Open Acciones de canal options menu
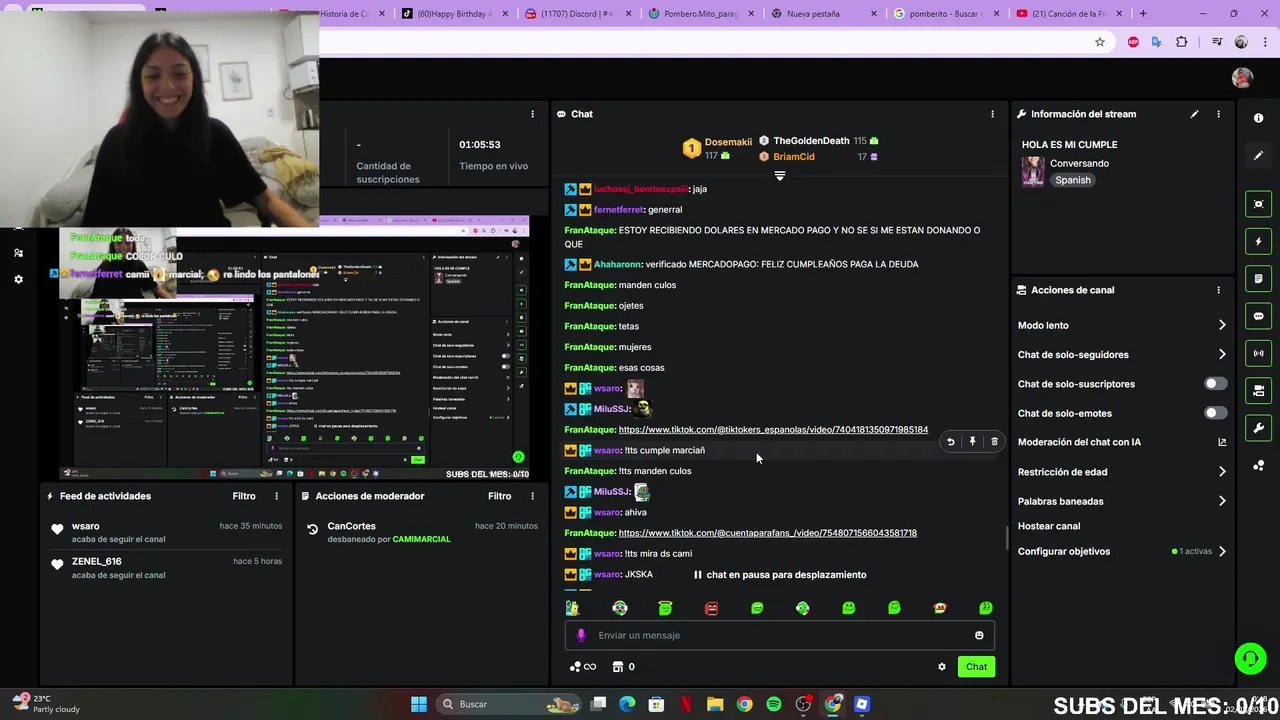This screenshot has height=720, width=1280. [x=1218, y=290]
